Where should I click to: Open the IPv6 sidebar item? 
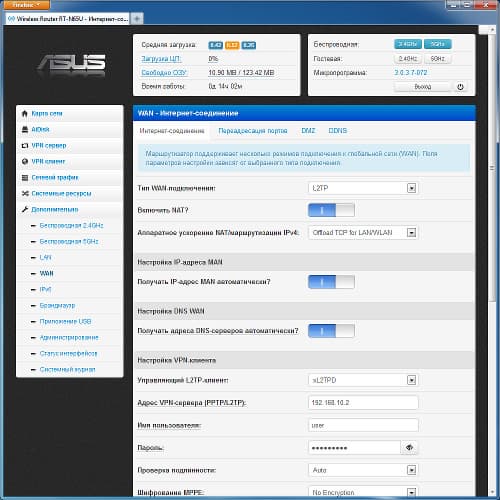pos(45,290)
